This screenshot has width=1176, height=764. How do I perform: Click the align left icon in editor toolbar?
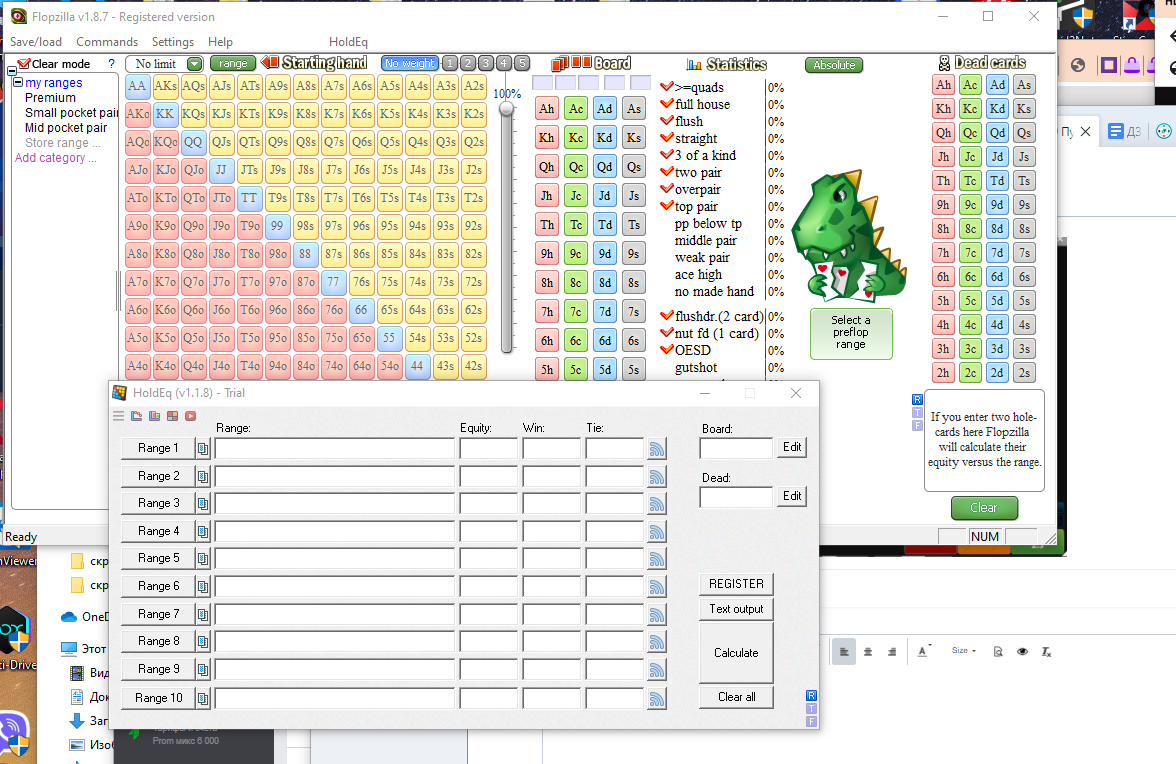pos(844,652)
